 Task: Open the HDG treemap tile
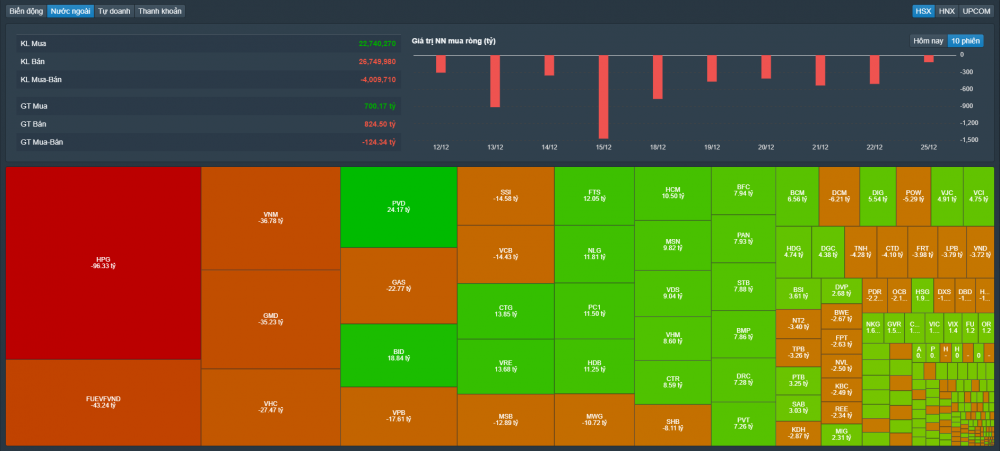[x=793, y=252]
